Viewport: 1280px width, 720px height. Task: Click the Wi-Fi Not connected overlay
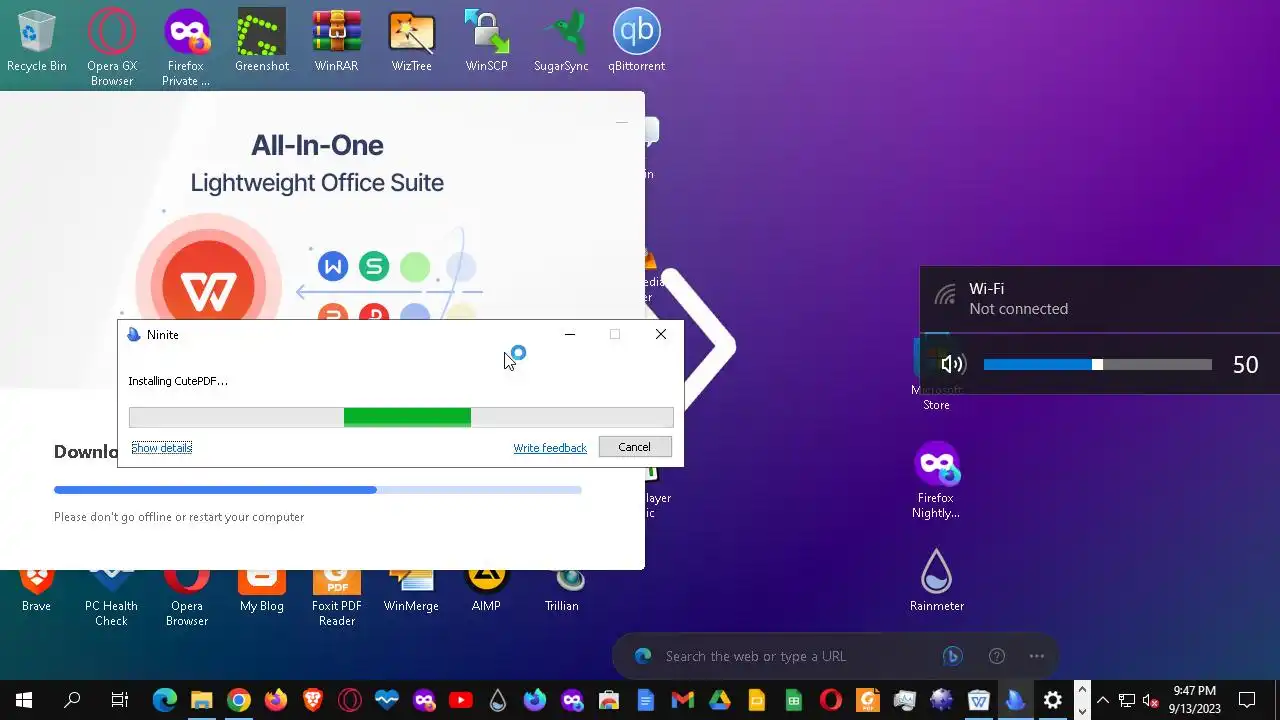[x=1100, y=298]
